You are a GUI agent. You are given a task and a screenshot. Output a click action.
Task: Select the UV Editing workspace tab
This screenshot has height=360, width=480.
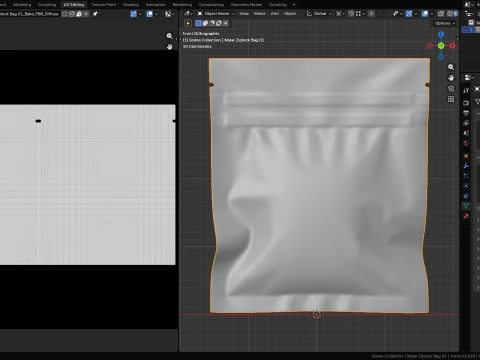coord(74,5)
